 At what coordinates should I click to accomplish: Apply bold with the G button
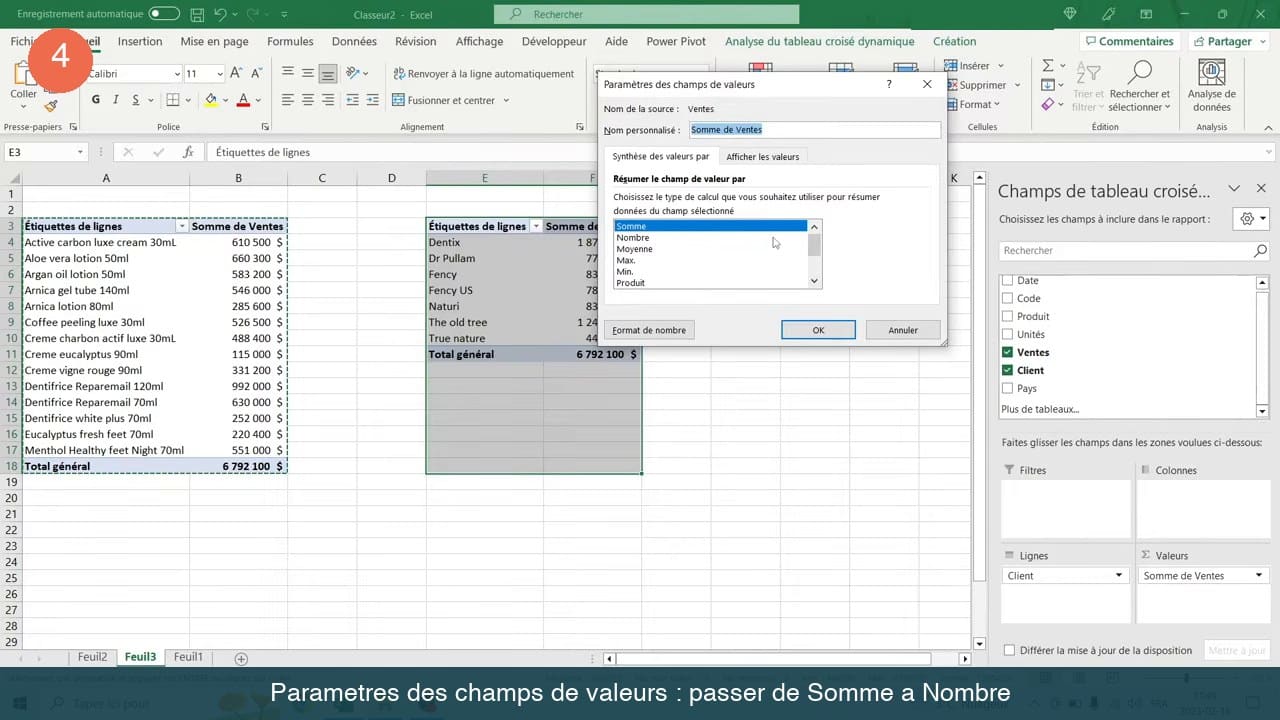click(96, 100)
